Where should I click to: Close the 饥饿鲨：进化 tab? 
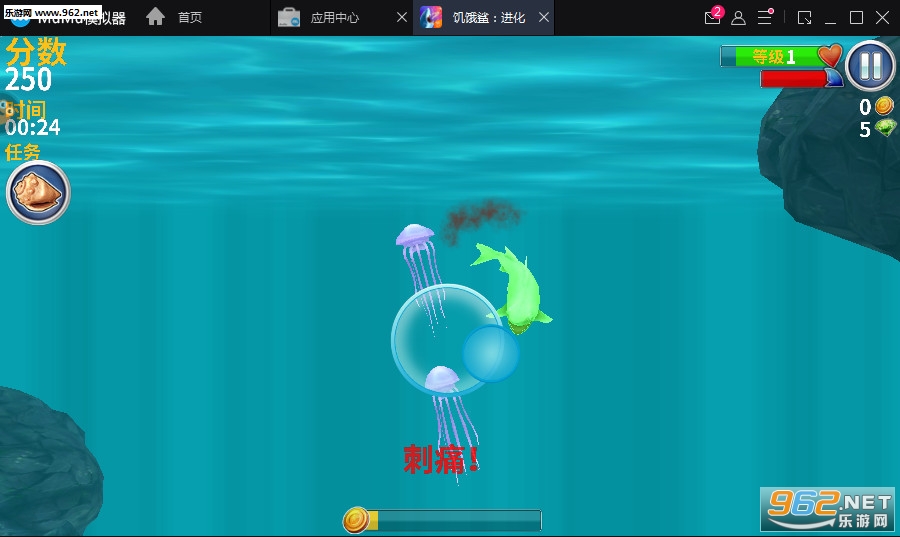point(543,18)
